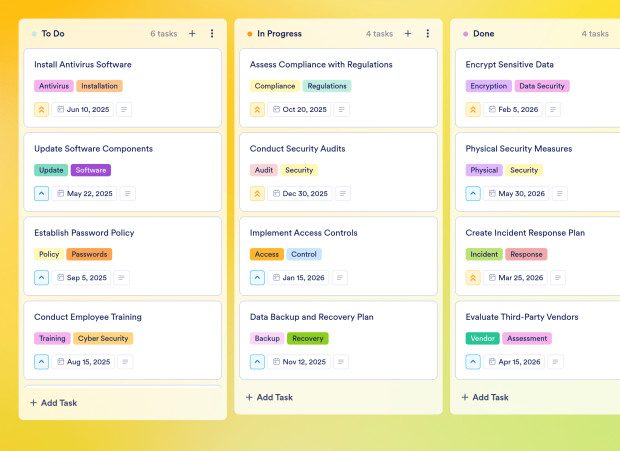
Task: Open the Establish Password Policy card
Action: [84, 233]
